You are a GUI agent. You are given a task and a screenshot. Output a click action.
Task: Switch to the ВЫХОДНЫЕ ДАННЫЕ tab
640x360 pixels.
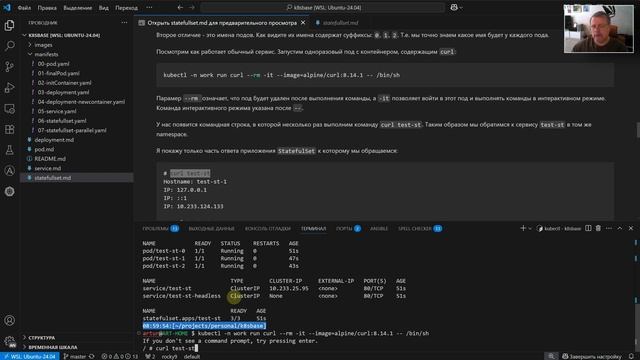pyautogui.click(x=211, y=229)
